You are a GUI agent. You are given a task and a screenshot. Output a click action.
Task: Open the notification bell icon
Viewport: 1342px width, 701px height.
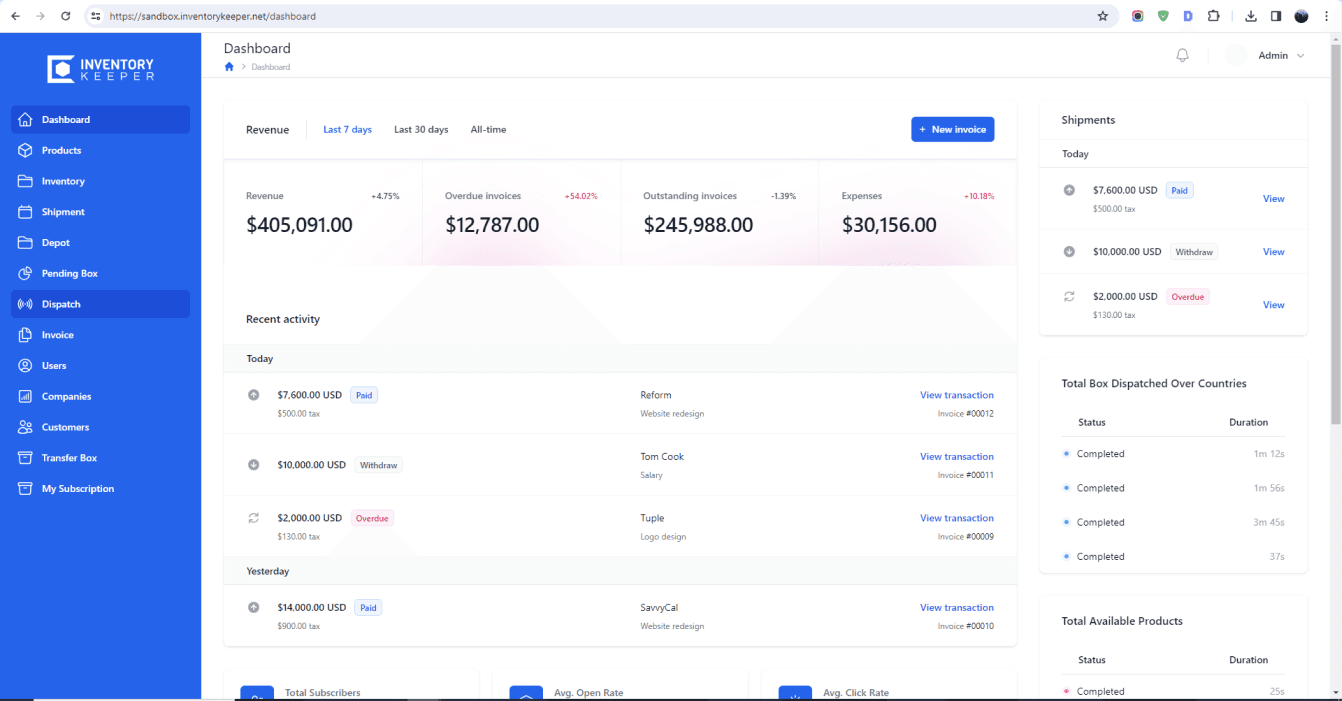coord(1182,55)
